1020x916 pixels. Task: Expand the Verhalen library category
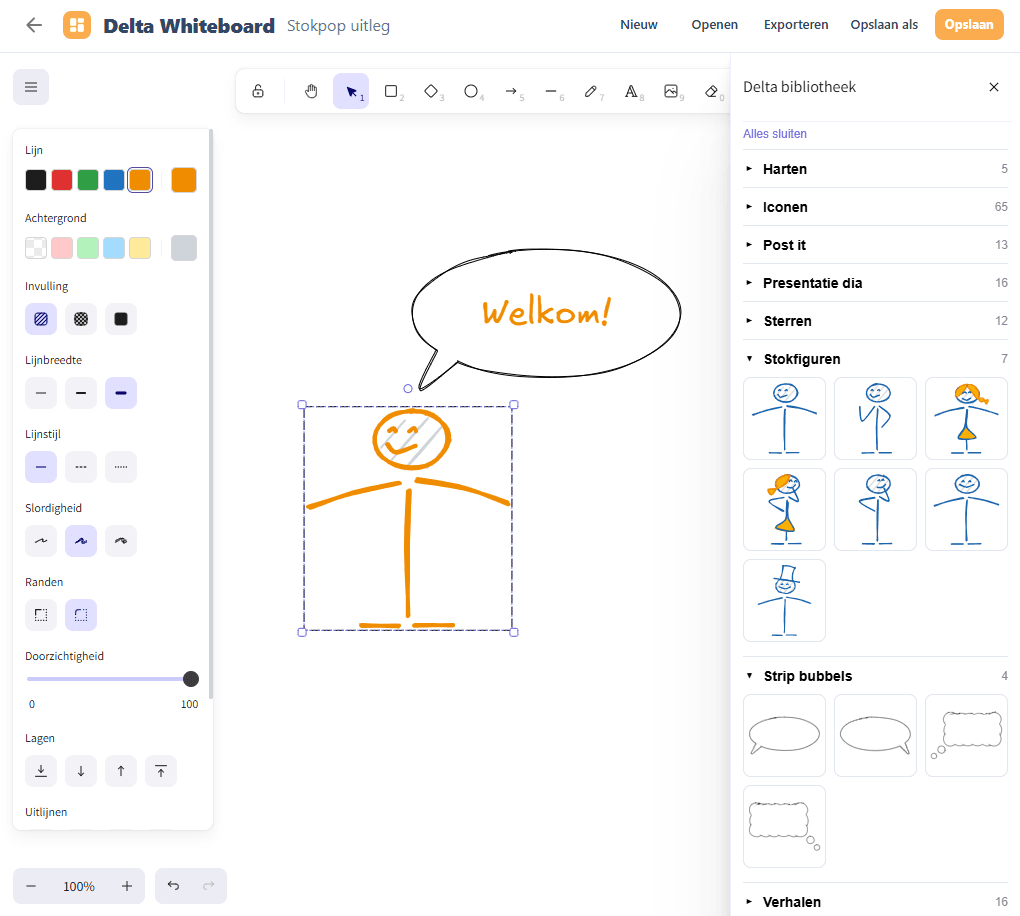point(876,902)
